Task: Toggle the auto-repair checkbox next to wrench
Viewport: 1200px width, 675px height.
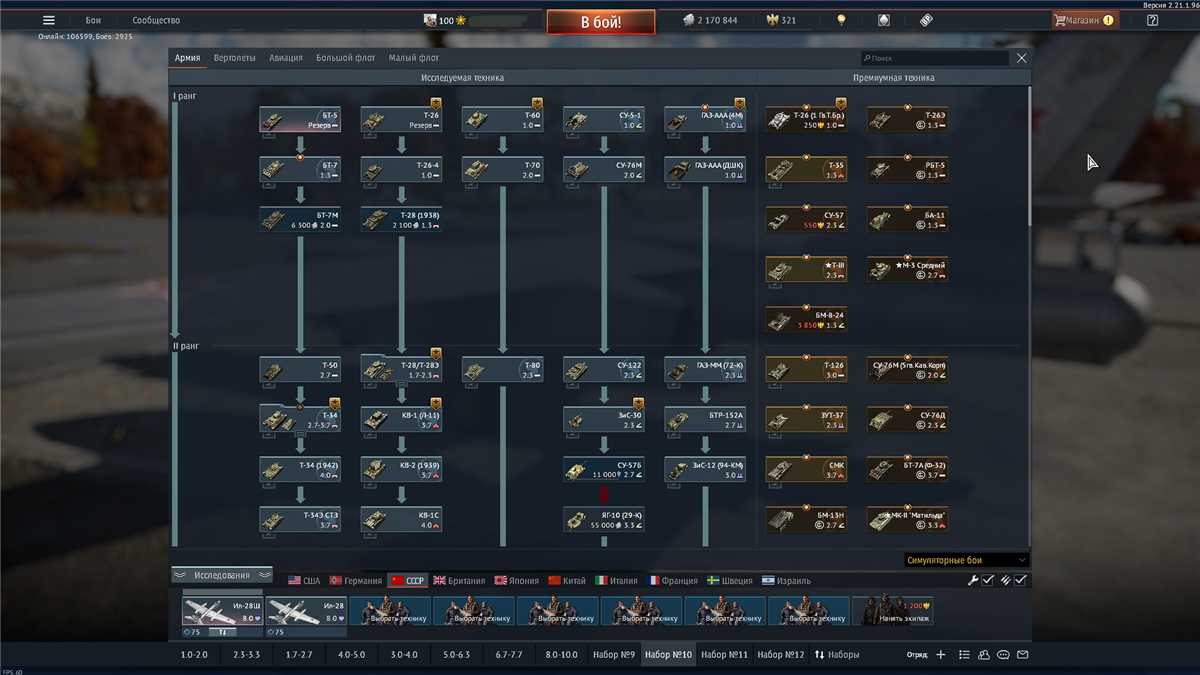Action: pyautogui.click(x=988, y=580)
